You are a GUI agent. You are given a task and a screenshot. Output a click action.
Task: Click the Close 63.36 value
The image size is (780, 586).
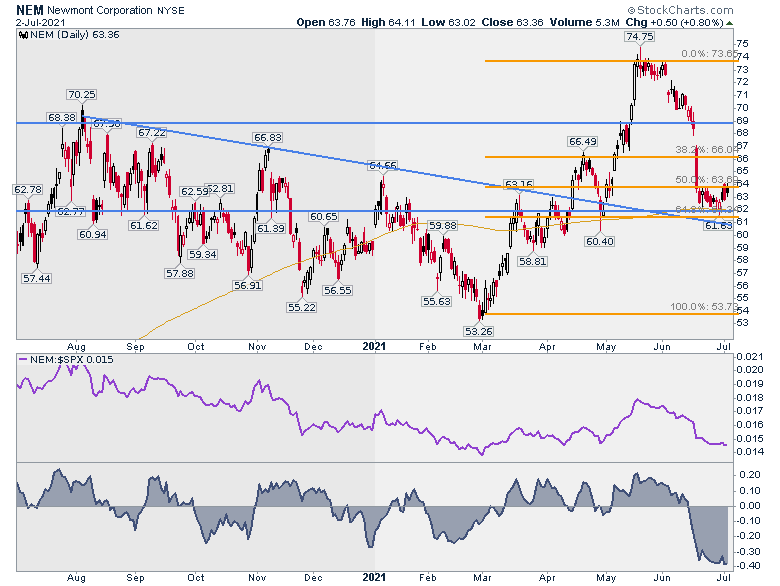pyautogui.click(x=512, y=22)
